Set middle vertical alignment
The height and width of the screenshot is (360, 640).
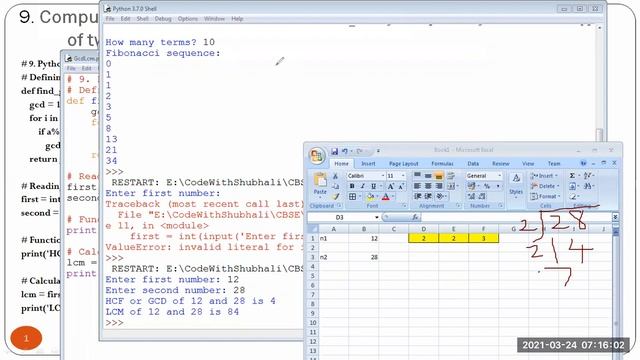click(428, 176)
